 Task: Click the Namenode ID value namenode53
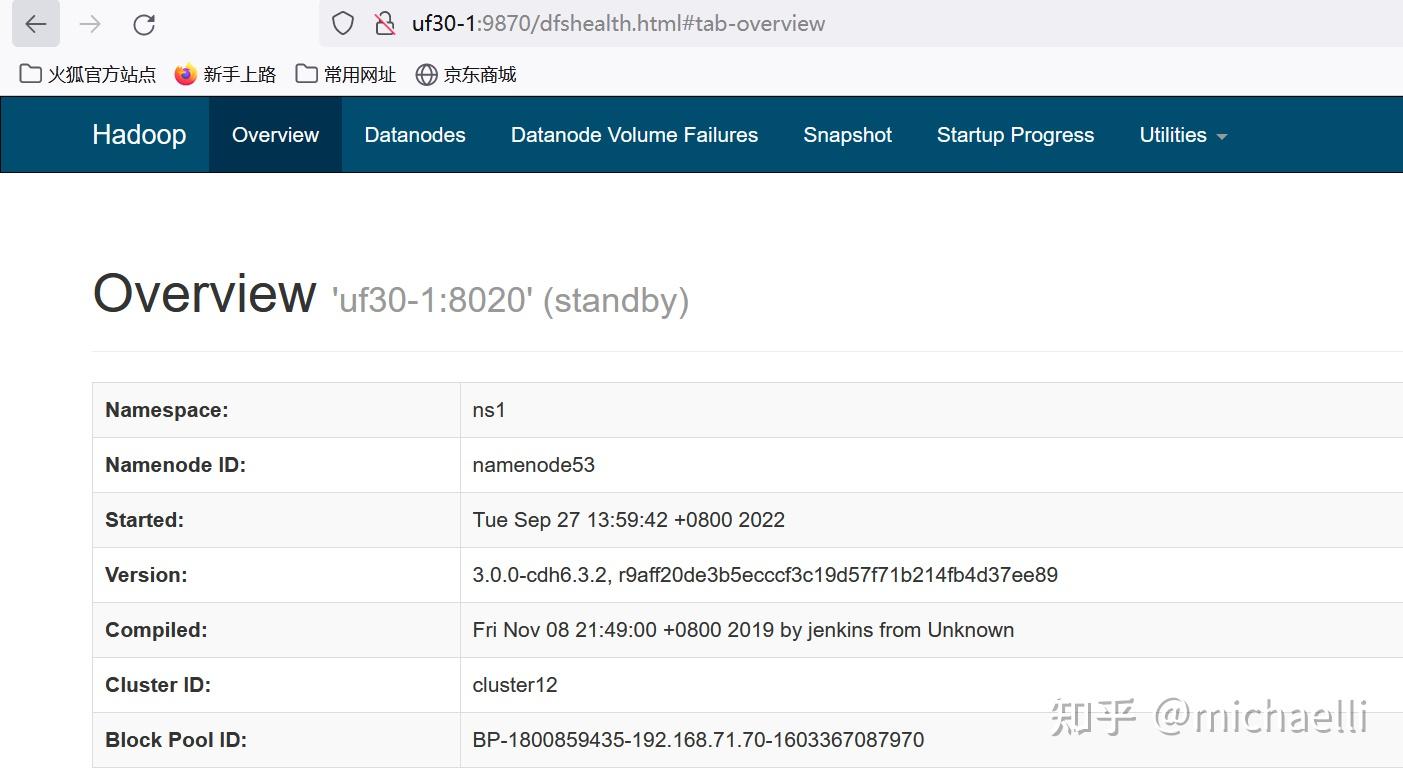[x=533, y=464]
